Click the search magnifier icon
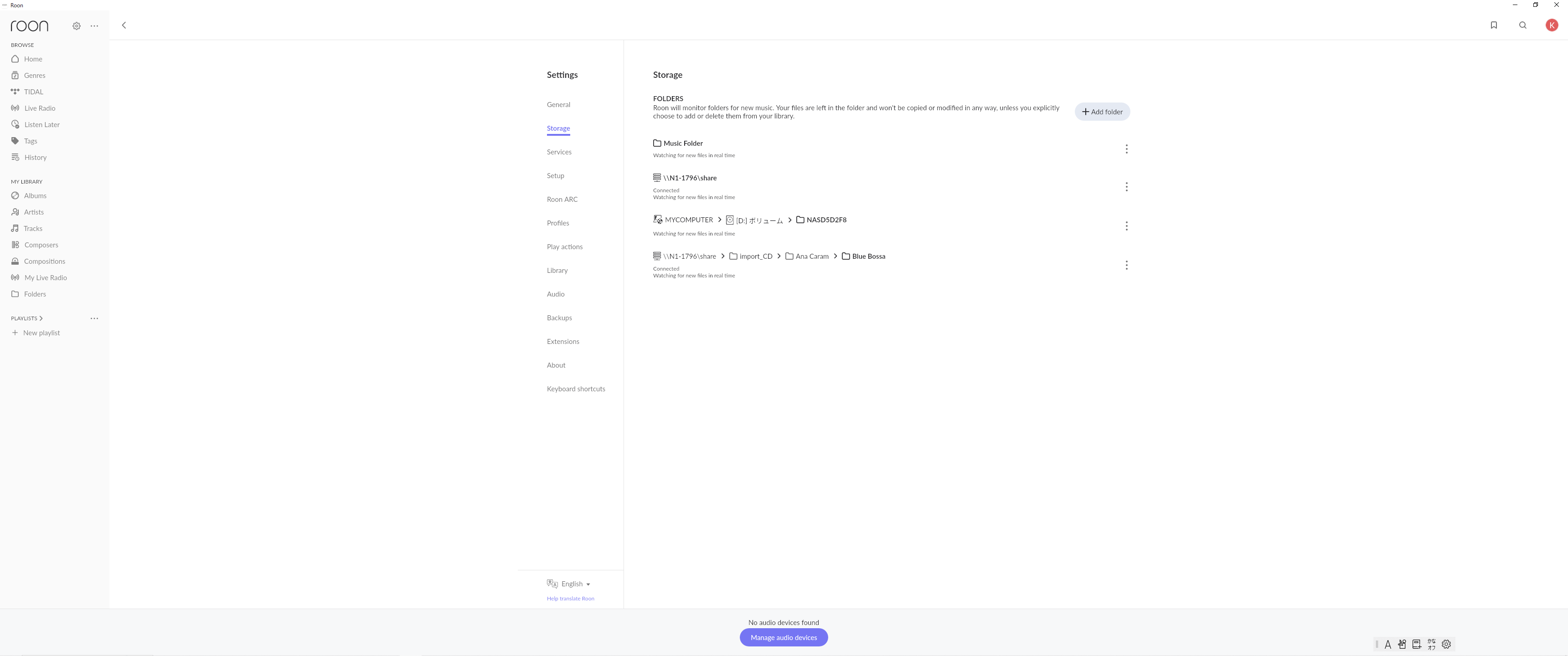 pos(1522,26)
